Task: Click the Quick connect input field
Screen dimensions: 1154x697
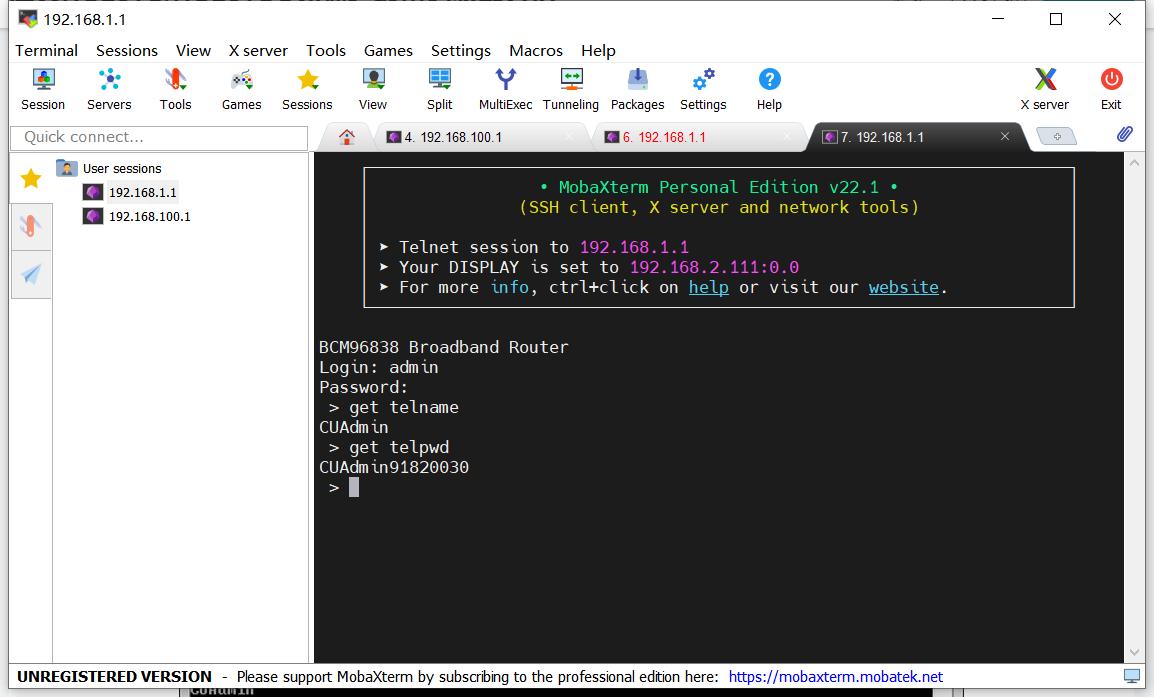Action: (x=159, y=137)
